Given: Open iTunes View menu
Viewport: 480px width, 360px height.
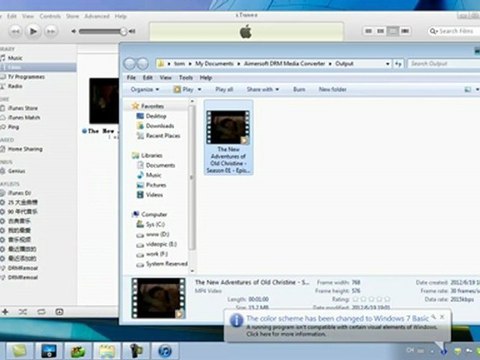Looking at the screenshot, I should coord(28,16).
